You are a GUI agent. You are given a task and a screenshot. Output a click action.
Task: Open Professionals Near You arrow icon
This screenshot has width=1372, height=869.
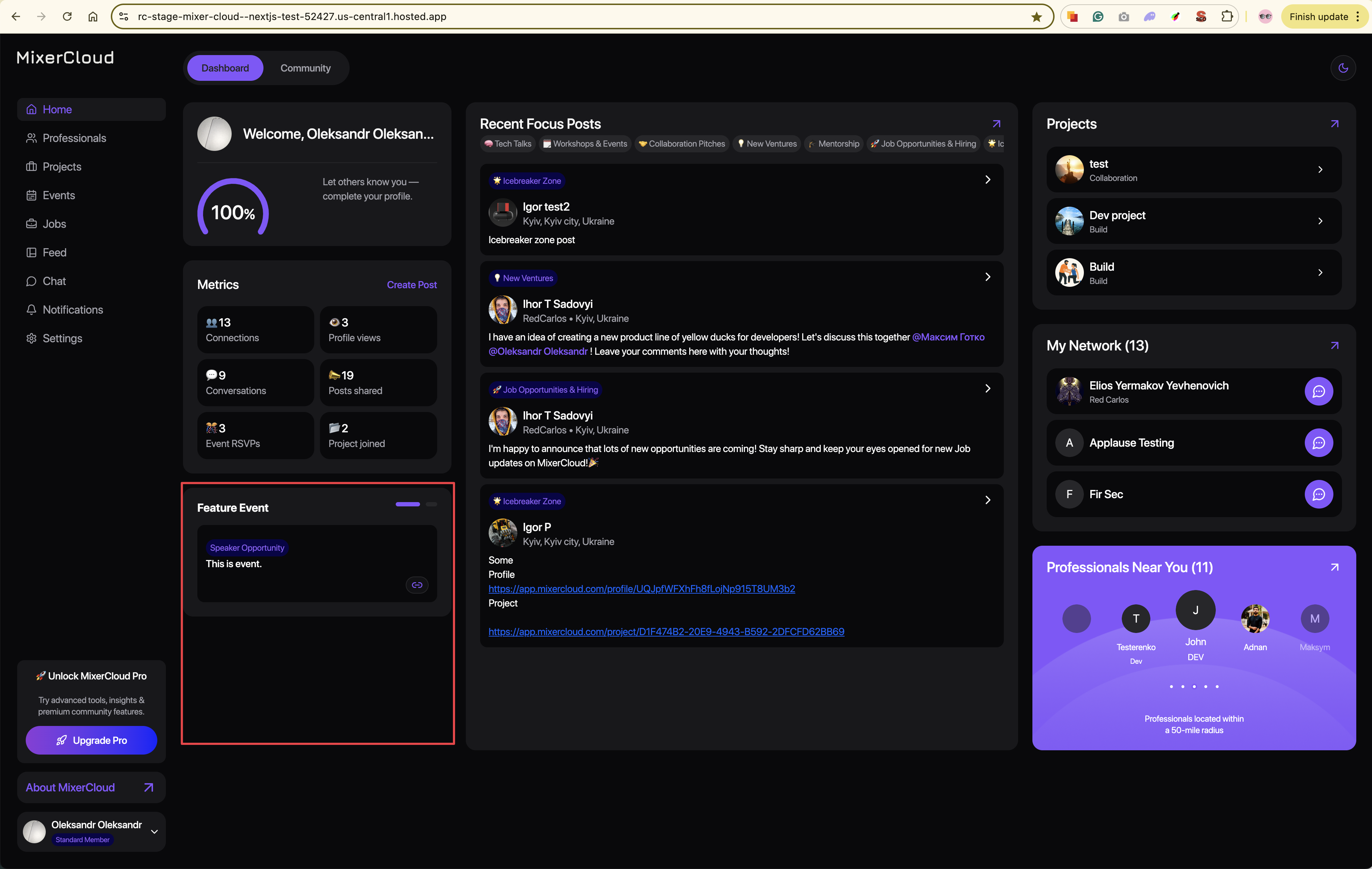click(x=1334, y=568)
